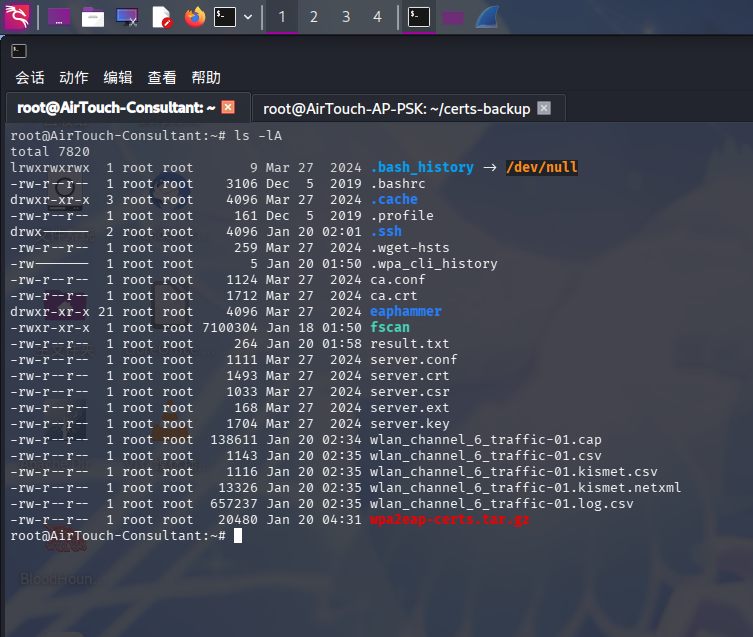The image size is (753, 637).
Task: Click the result.txt file name
Action: tap(410, 343)
